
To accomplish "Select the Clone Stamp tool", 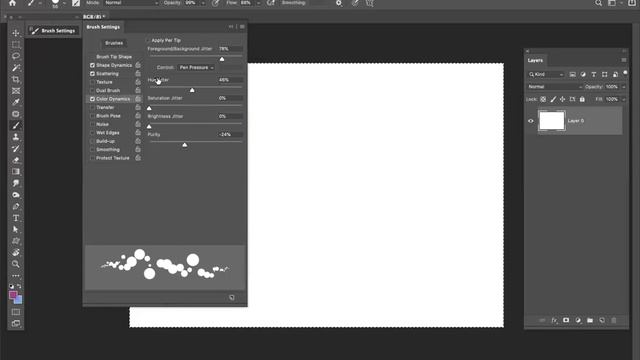I will (x=16, y=137).
